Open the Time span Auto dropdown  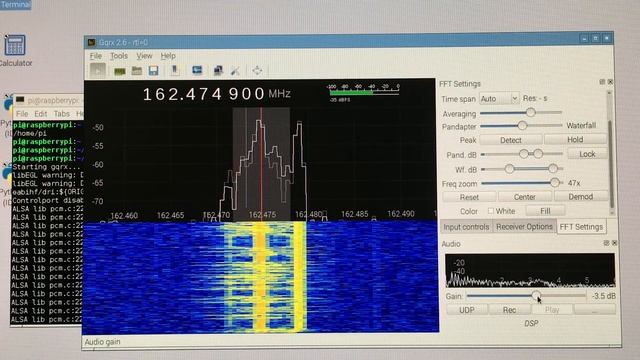coord(499,98)
